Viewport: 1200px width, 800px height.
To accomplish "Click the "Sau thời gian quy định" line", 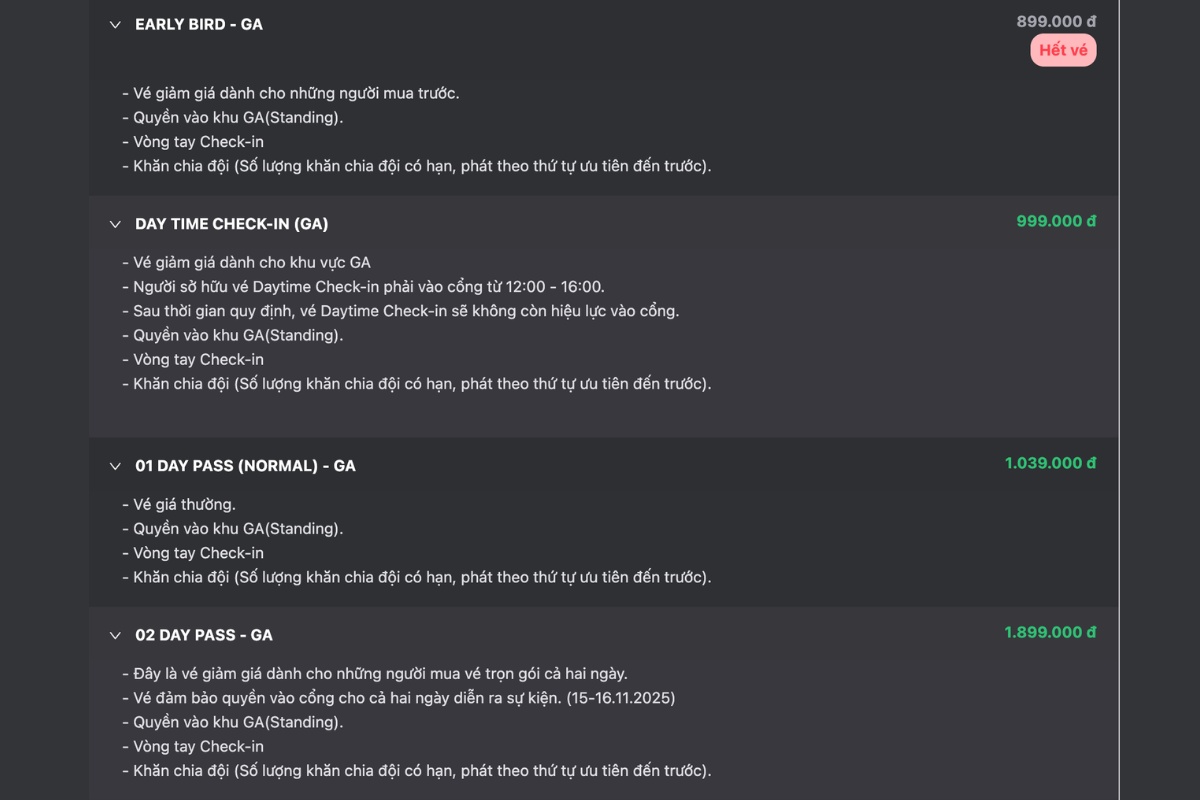I will click(x=400, y=311).
